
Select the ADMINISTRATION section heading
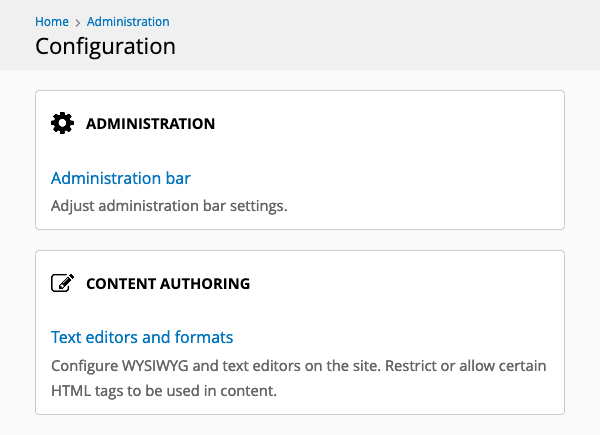coord(150,124)
